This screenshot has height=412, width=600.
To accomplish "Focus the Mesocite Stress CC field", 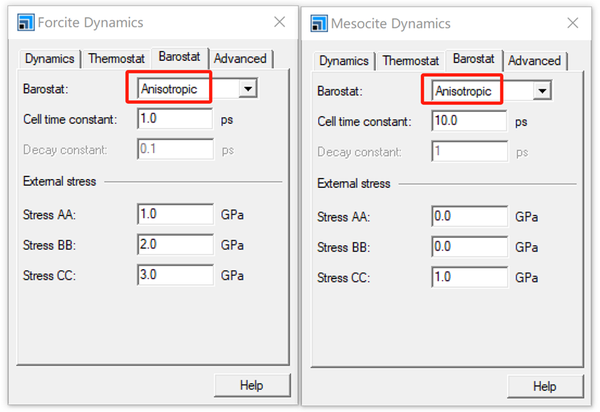I will tap(470, 277).
